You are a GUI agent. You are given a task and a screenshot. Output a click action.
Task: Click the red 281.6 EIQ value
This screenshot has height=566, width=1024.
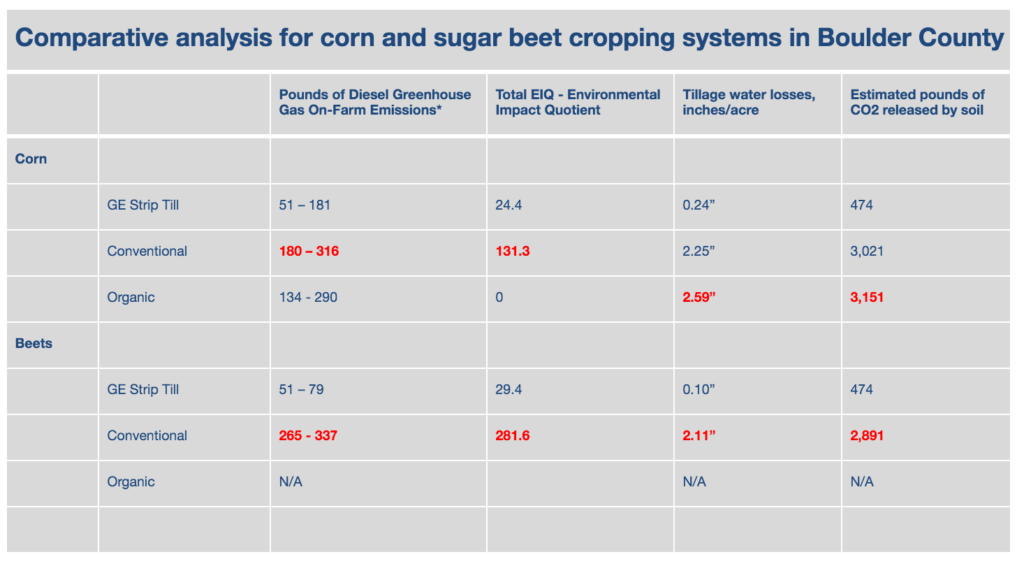(512, 436)
